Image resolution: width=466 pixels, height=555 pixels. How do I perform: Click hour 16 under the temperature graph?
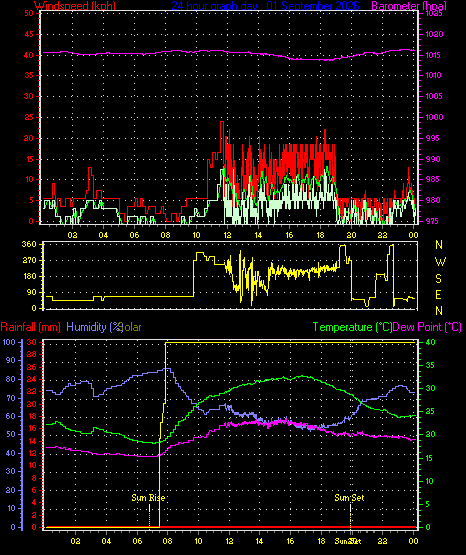290,541
